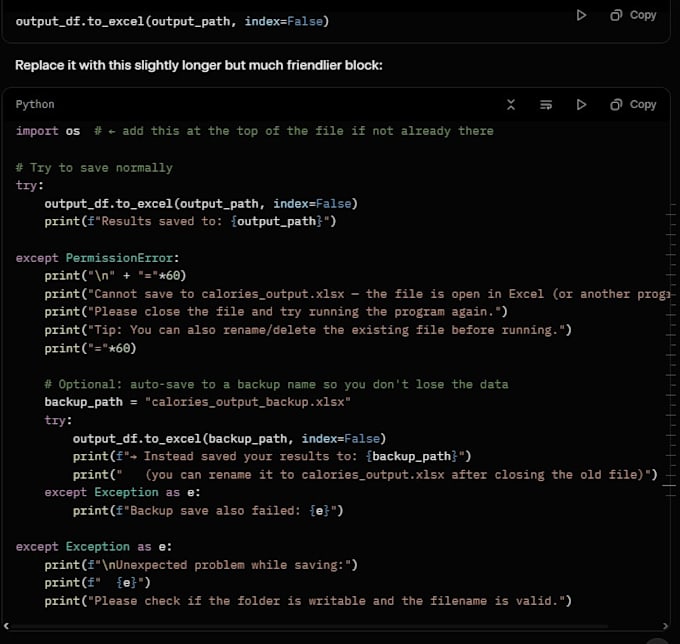Click the 'import os' line
Screen dimensions: 680x644
point(255,131)
